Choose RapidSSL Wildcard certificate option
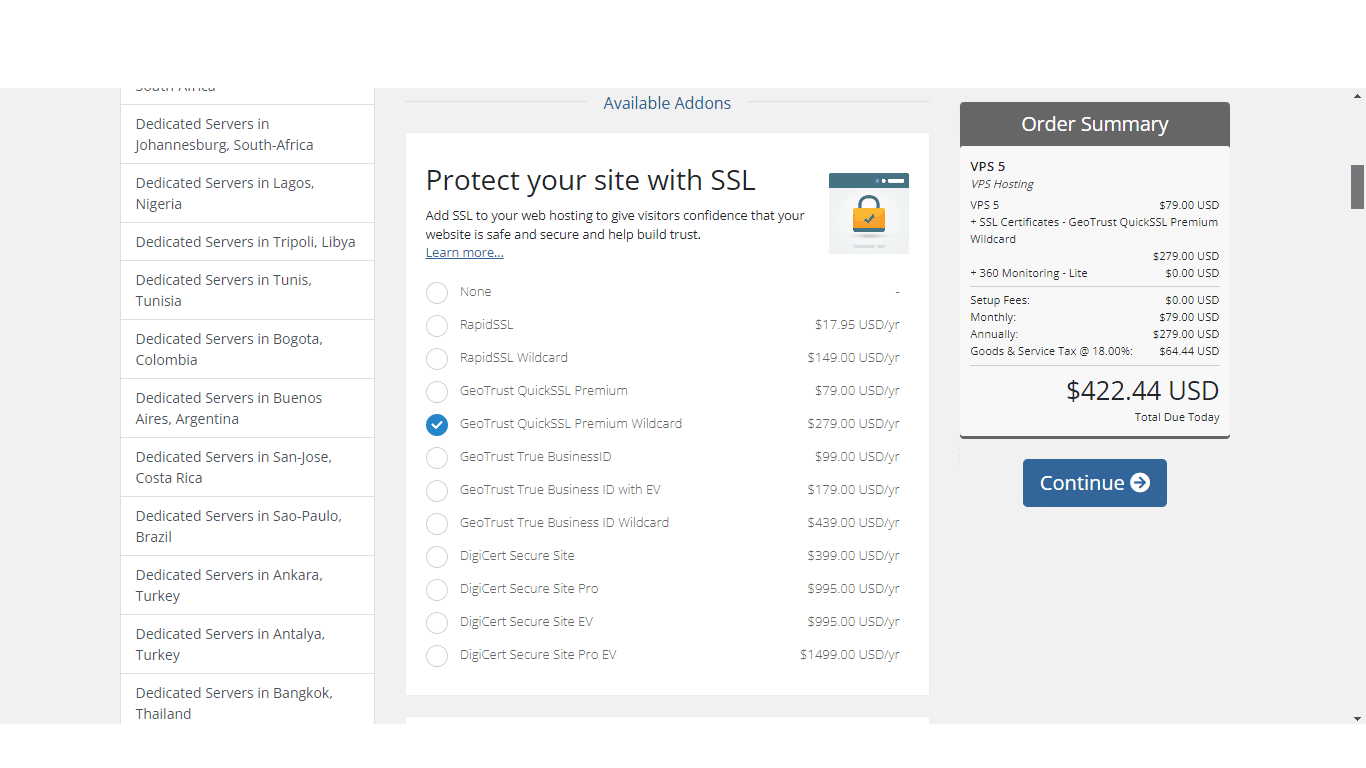This screenshot has height=768, width=1366. pos(437,359)
